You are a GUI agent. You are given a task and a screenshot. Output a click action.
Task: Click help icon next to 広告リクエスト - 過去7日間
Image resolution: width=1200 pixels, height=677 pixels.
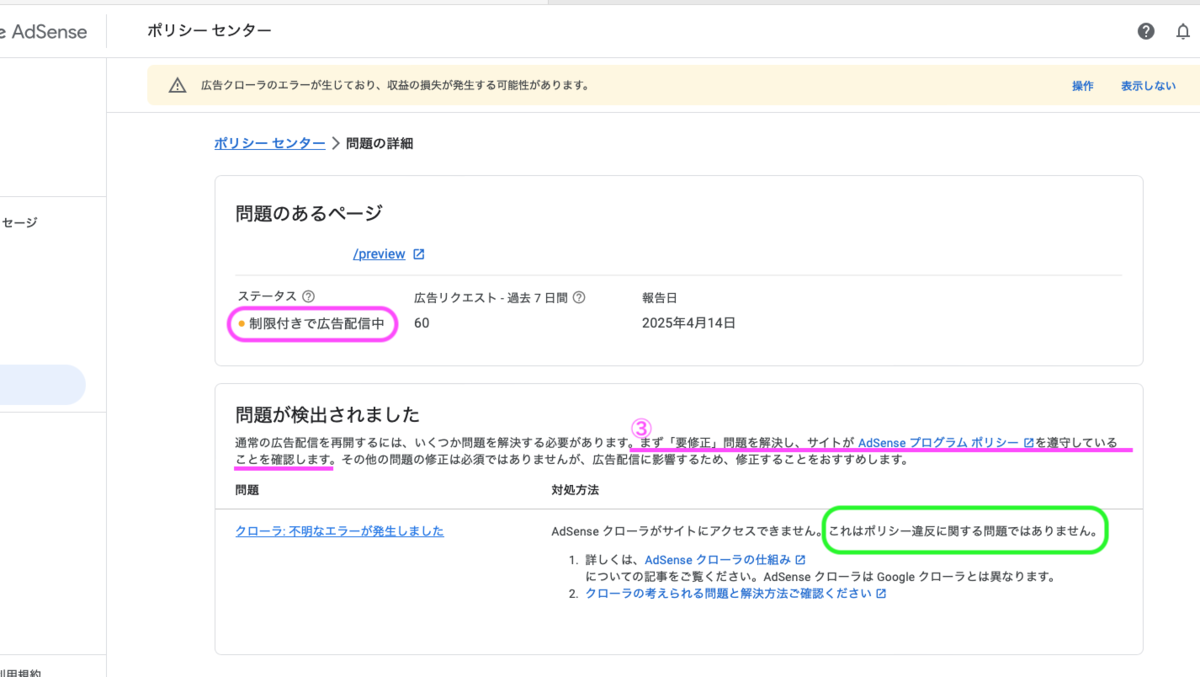(x=578, y=297)
